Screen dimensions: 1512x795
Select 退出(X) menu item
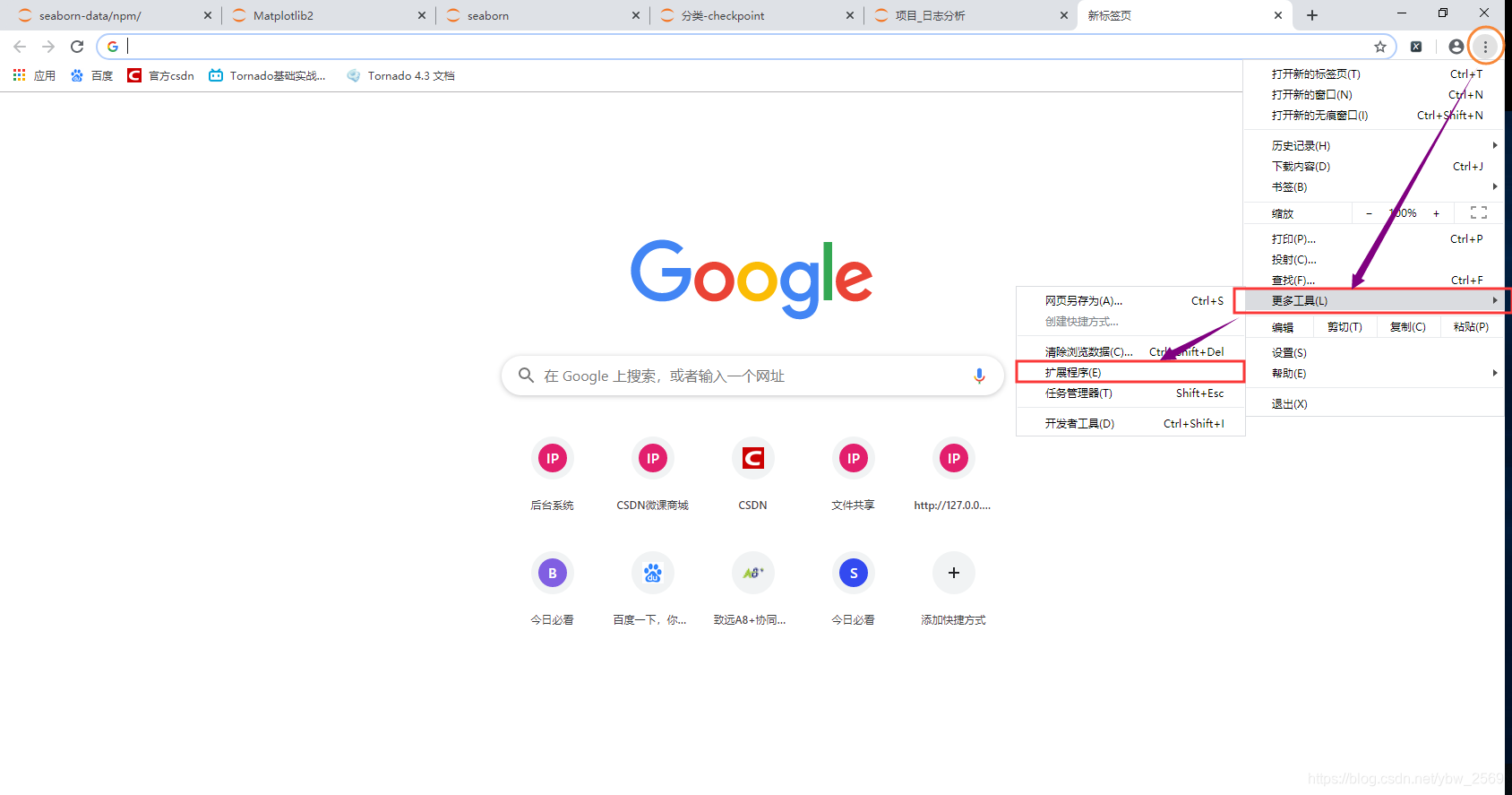[x=1374, y=403]
